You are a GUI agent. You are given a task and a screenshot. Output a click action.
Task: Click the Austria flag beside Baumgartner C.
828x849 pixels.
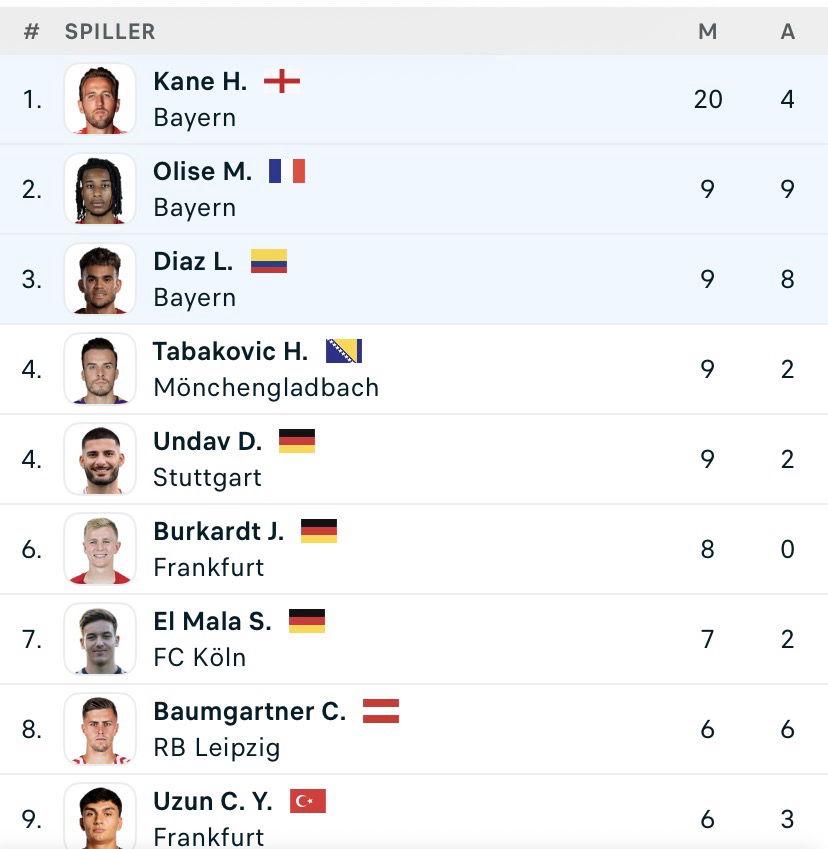tap(381, 711)
